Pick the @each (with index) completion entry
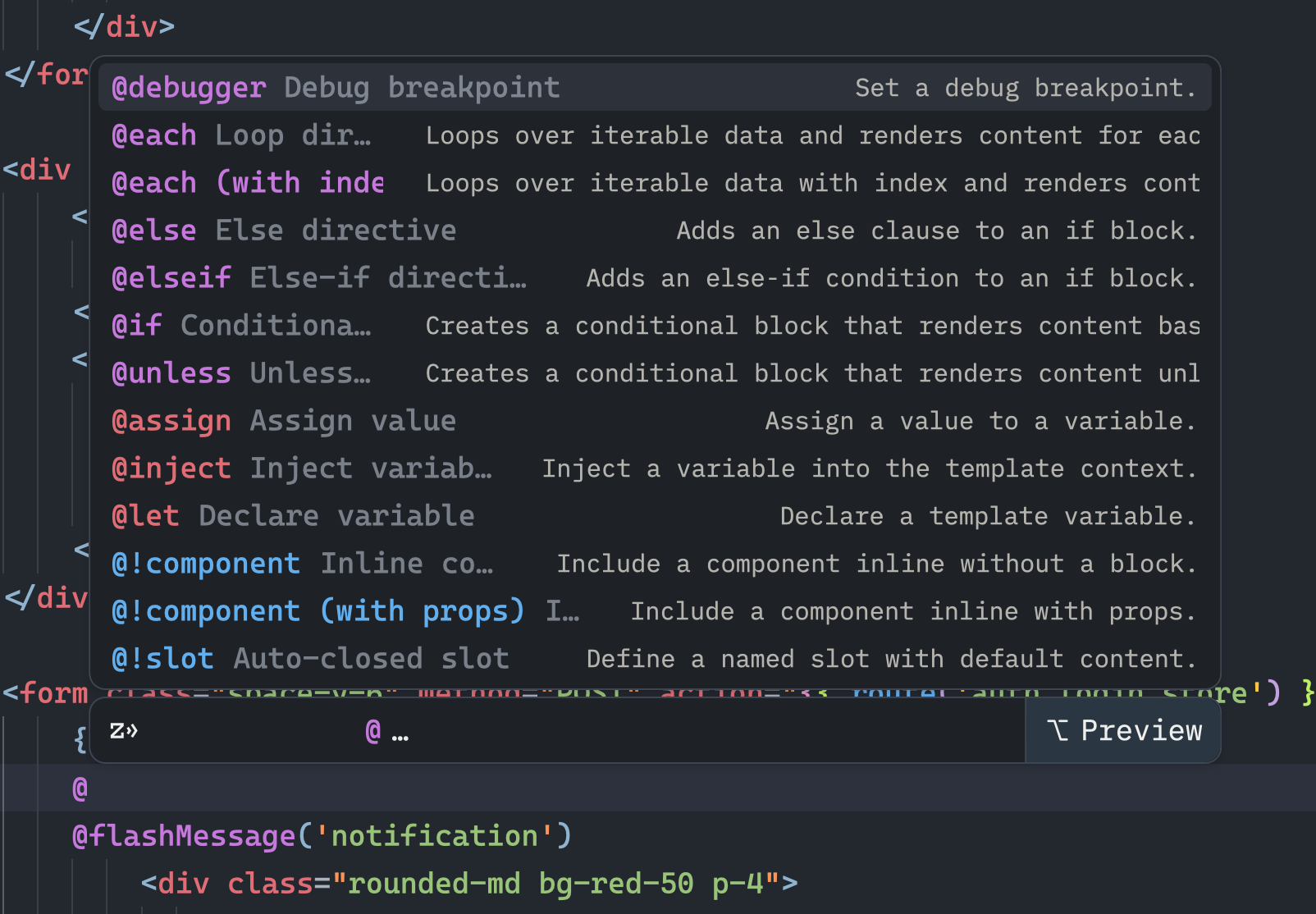This screenshot has height=914, width=1316. pyautogui.click(x=655, y=182)
